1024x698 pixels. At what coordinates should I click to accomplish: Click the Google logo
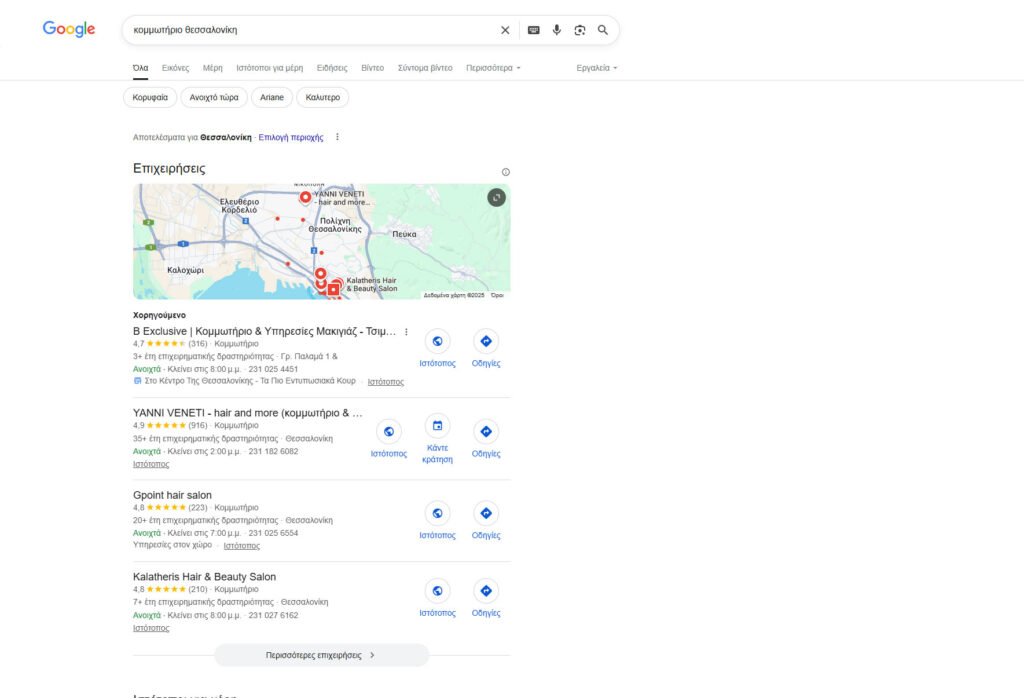coord(69,29)
